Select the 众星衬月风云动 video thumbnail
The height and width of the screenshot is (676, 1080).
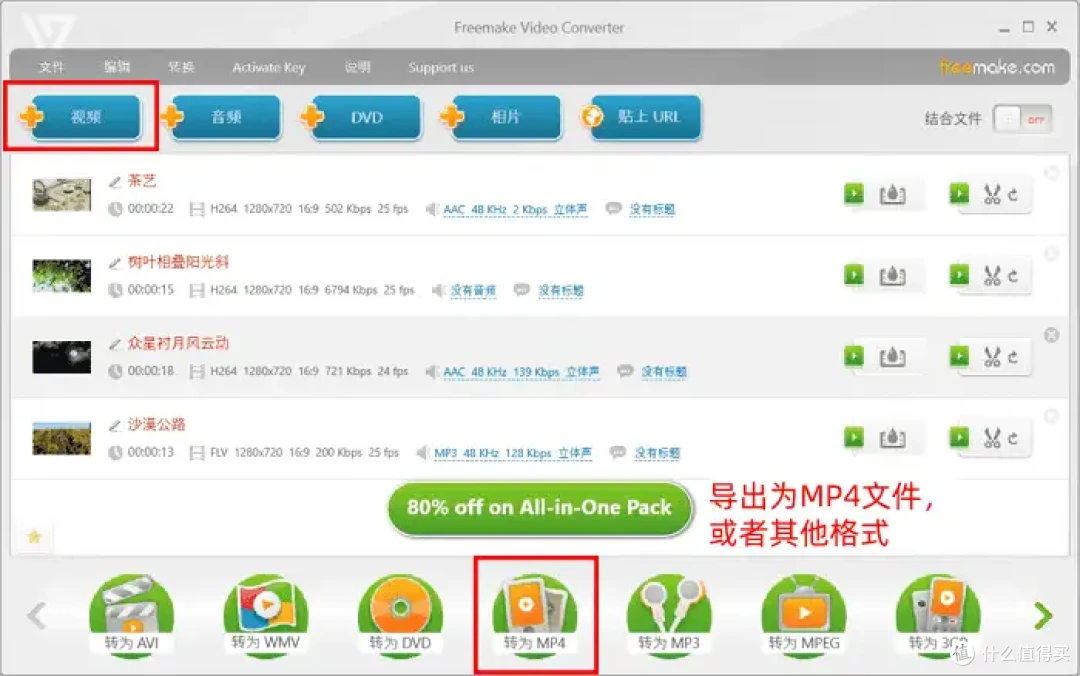point(61,357)
